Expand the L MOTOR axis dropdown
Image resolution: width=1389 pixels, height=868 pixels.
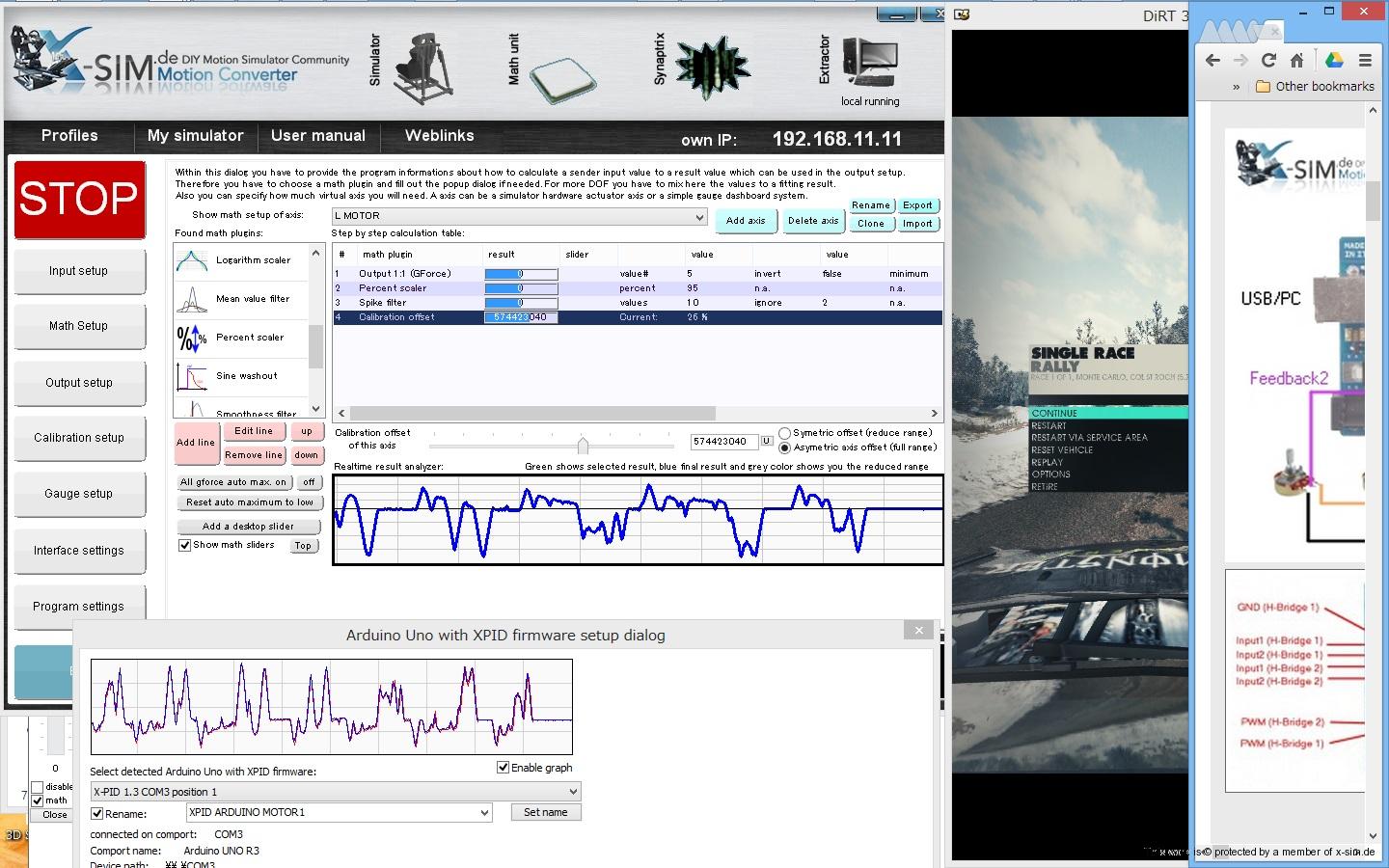tap(699, 217)
